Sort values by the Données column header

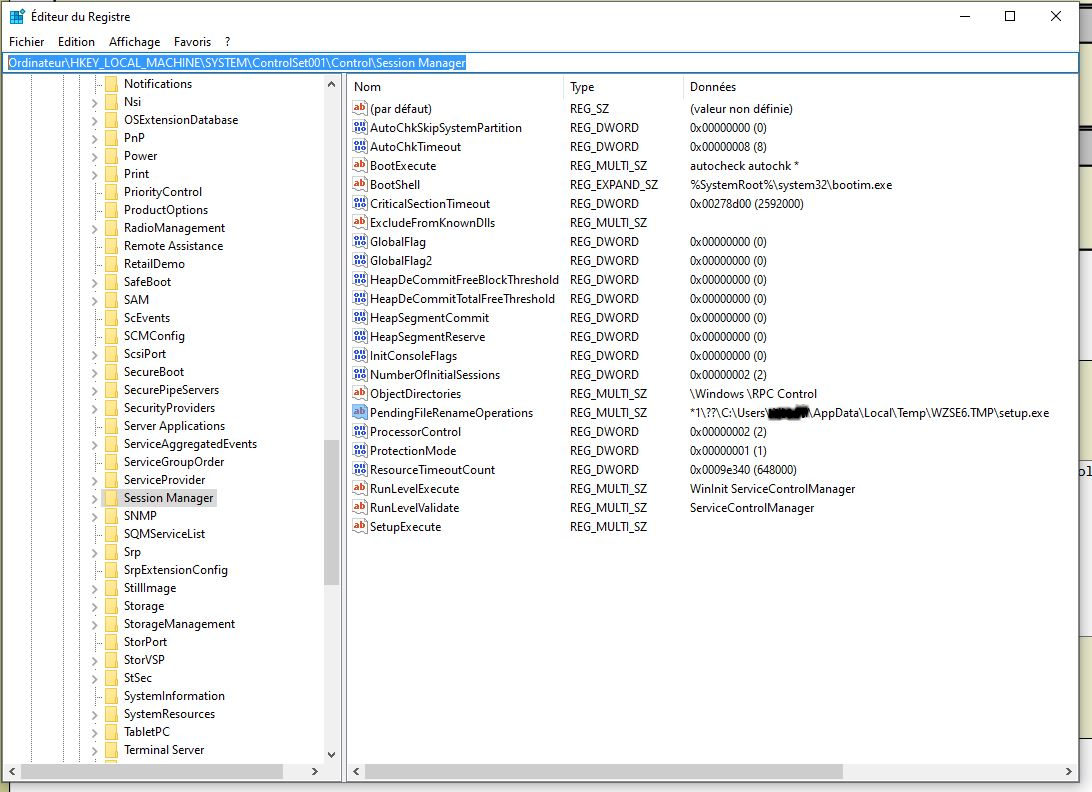(x=880, y=86)
